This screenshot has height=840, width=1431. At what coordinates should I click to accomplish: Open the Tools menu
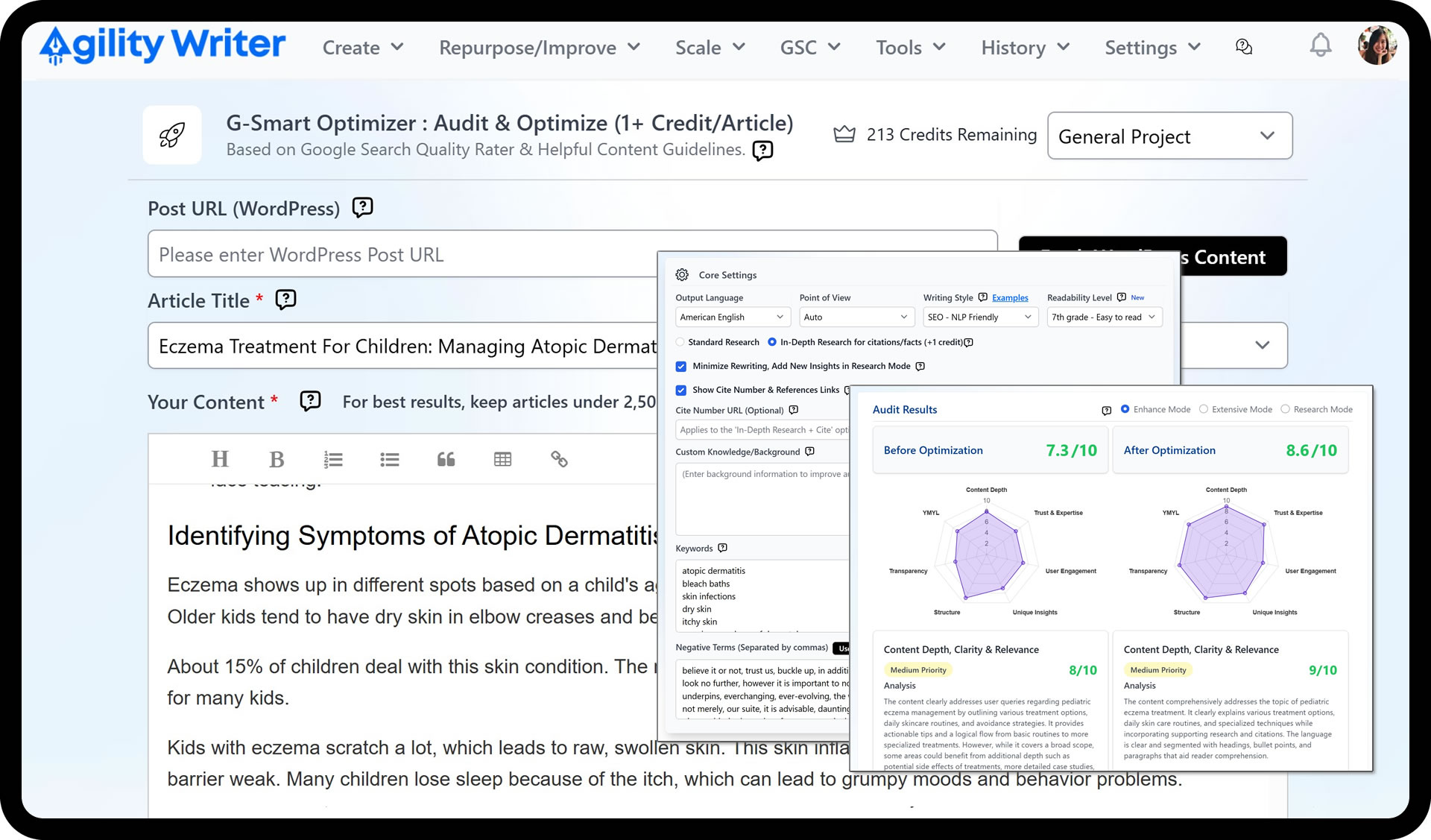tap(911, 48)
